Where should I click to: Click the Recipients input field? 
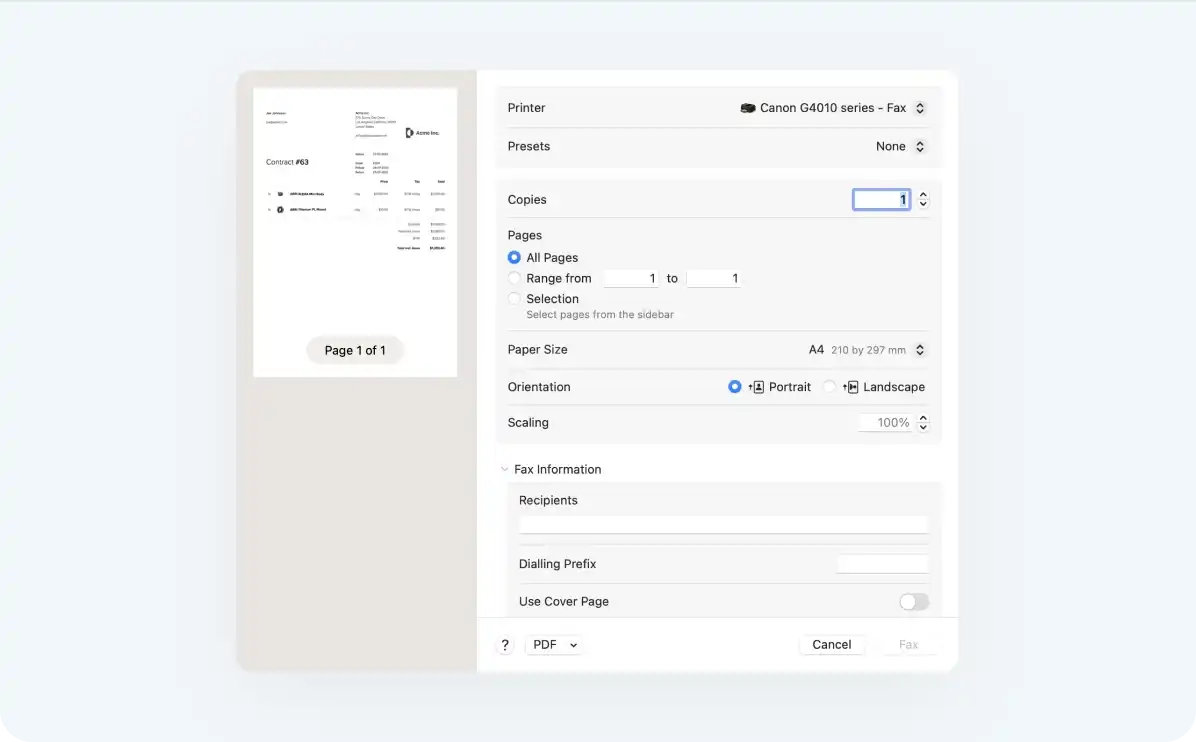pos(723,523)
